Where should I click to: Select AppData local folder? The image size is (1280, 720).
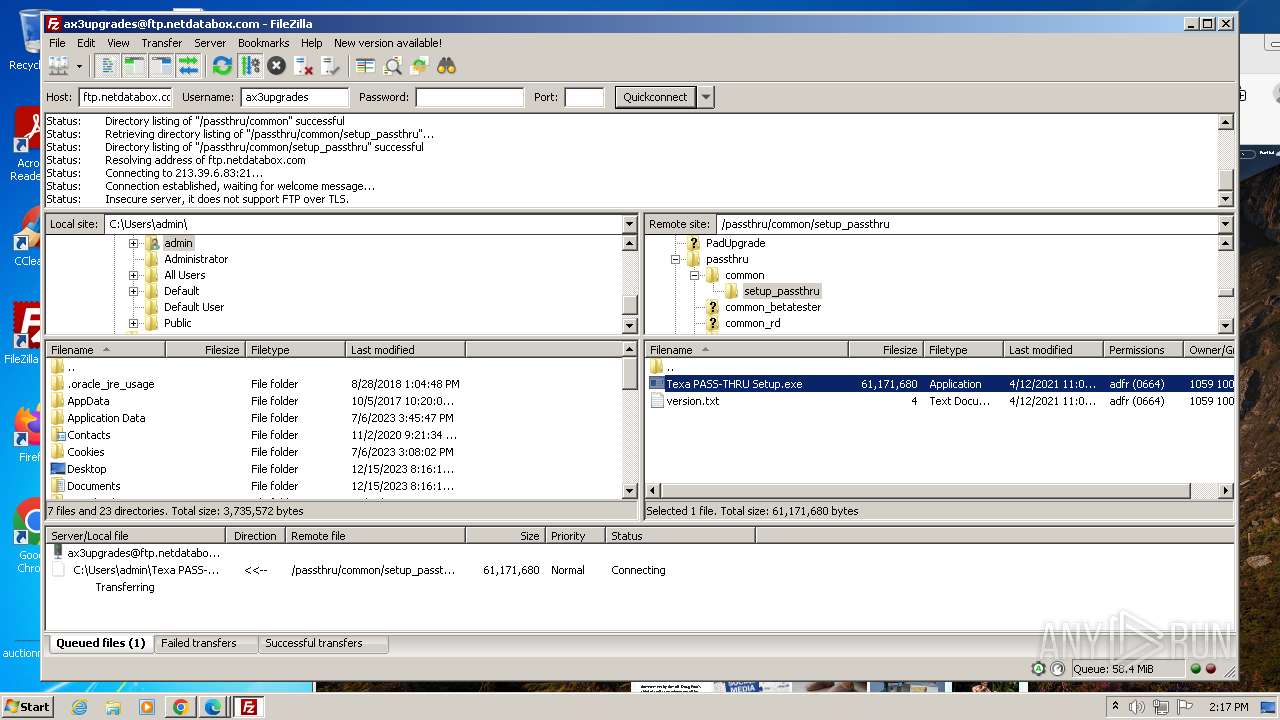pyautogui.click(x=88, y=401)
